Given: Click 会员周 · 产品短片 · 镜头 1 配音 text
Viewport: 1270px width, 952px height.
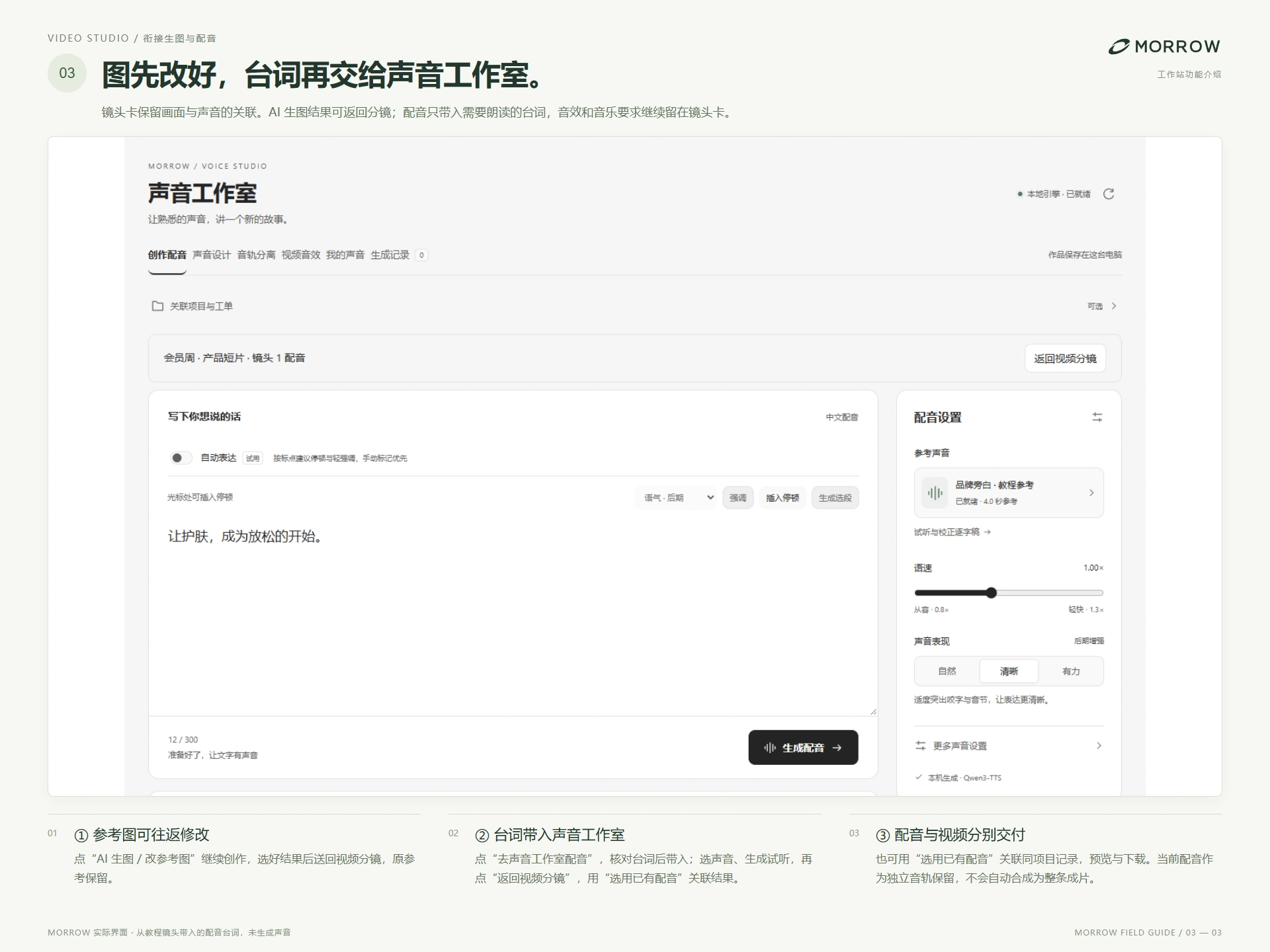Looking at the screenshot, I should pyautogui.click(x=235, y=358).
